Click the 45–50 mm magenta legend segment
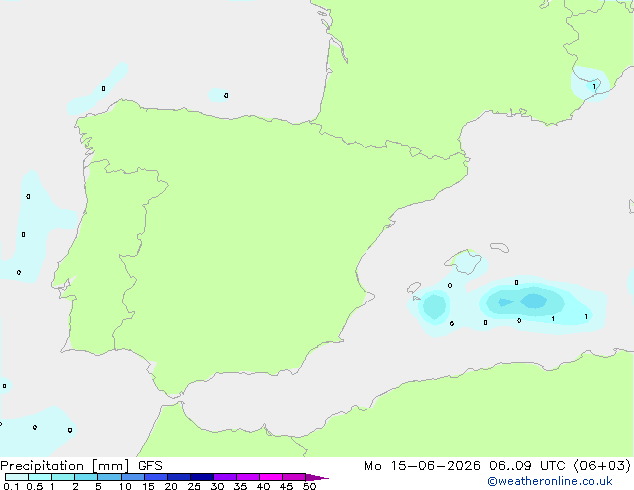This screenshot has width=634, height=490. (x=294, y=477)
